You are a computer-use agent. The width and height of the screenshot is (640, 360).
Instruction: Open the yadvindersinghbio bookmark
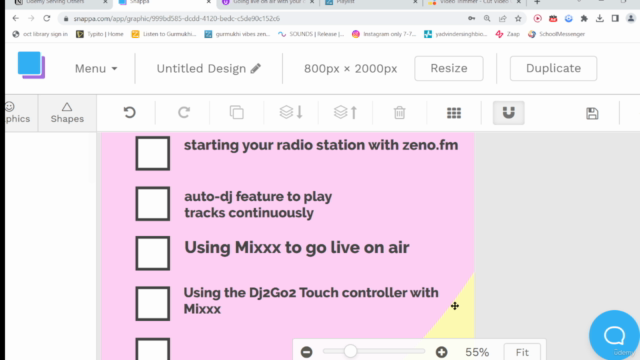(x=456, y=34)
